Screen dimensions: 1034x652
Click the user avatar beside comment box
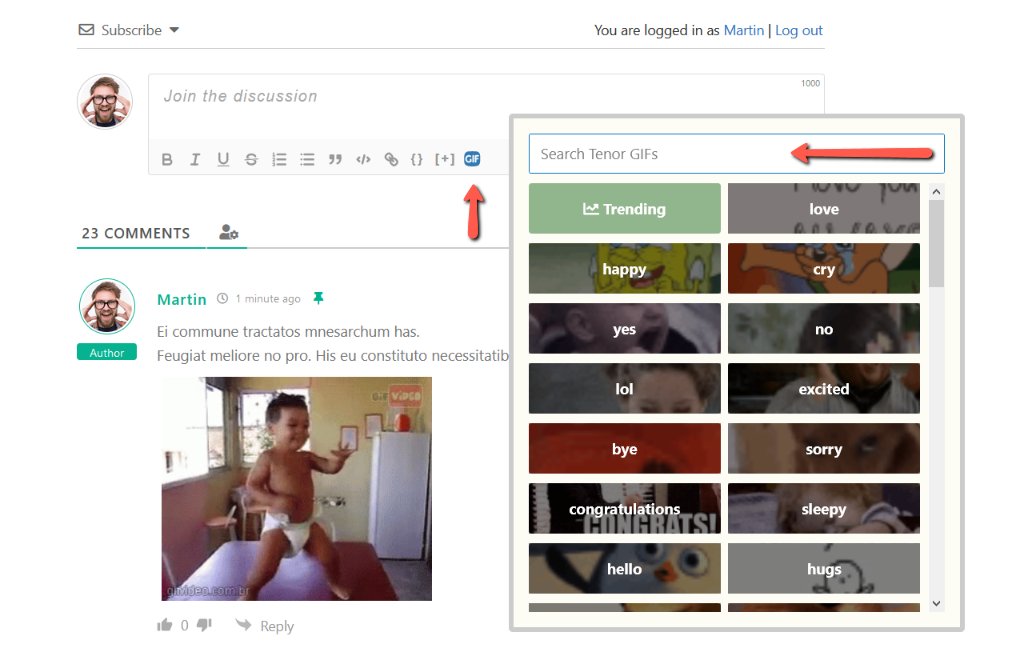[x=105, y=102]
